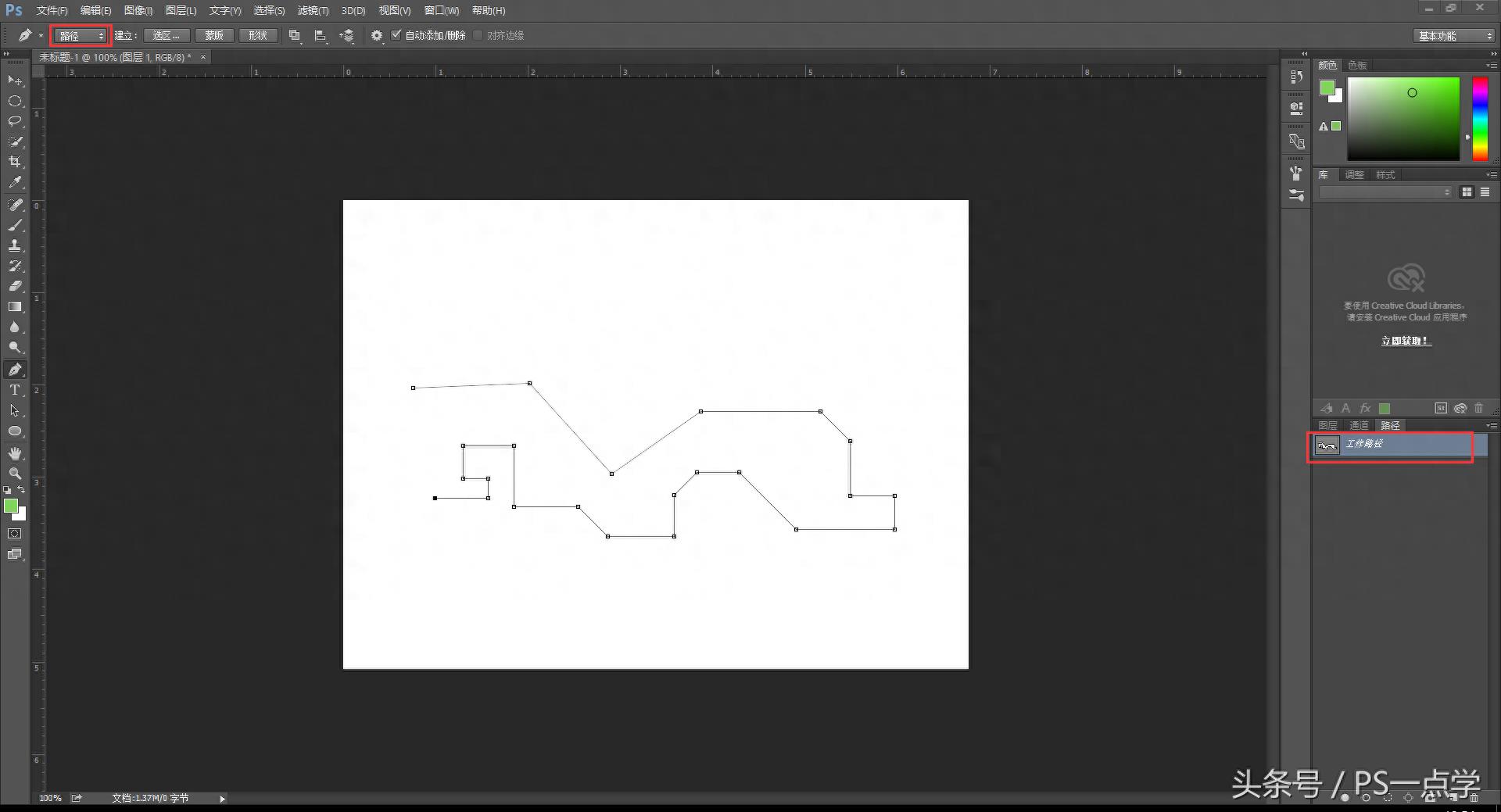Expand the collapsed toolbox arrows
The image size is (1501, 812).
click(x=7, y=53)
